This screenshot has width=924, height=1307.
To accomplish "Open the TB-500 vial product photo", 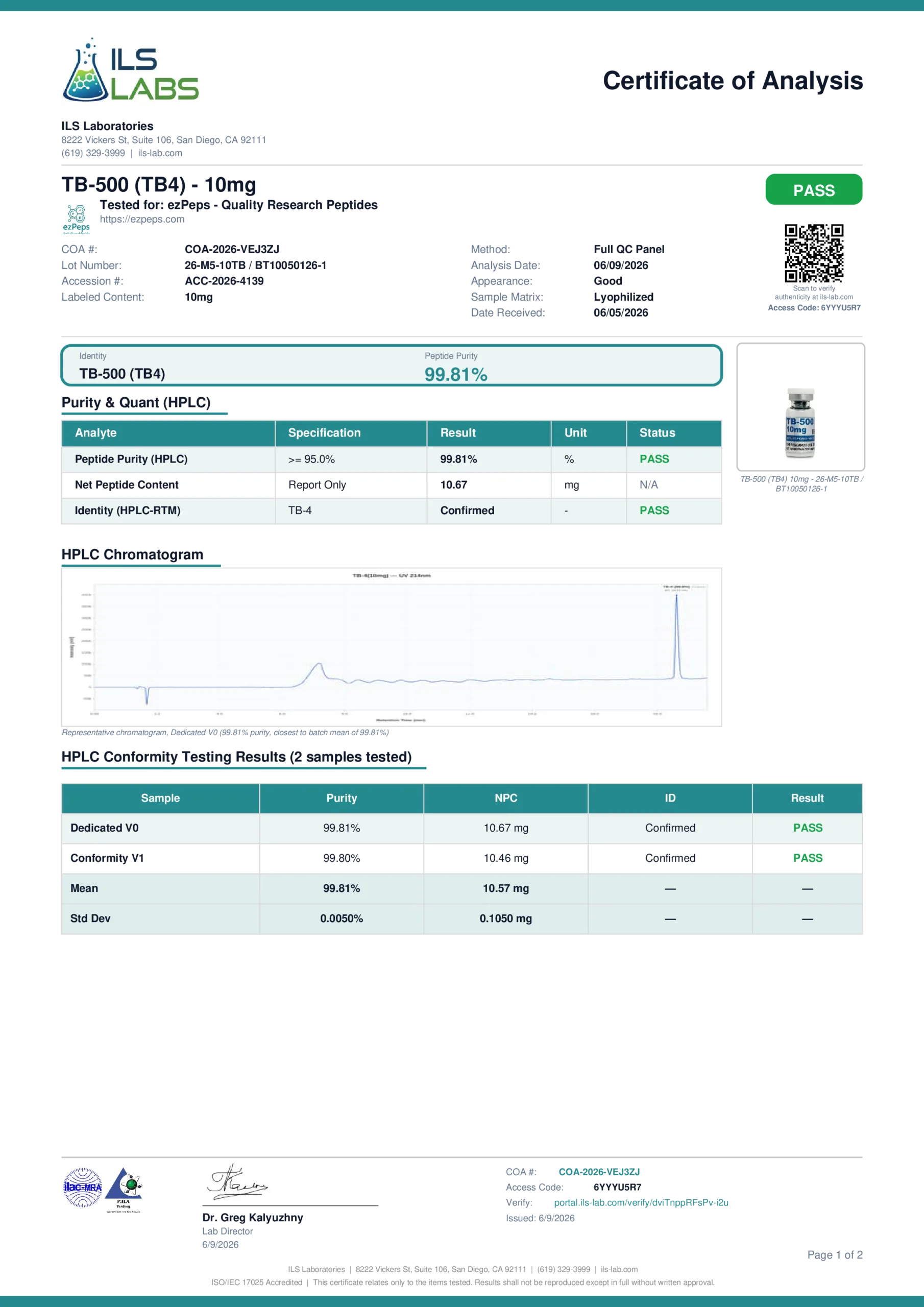I will coord(800,407).
